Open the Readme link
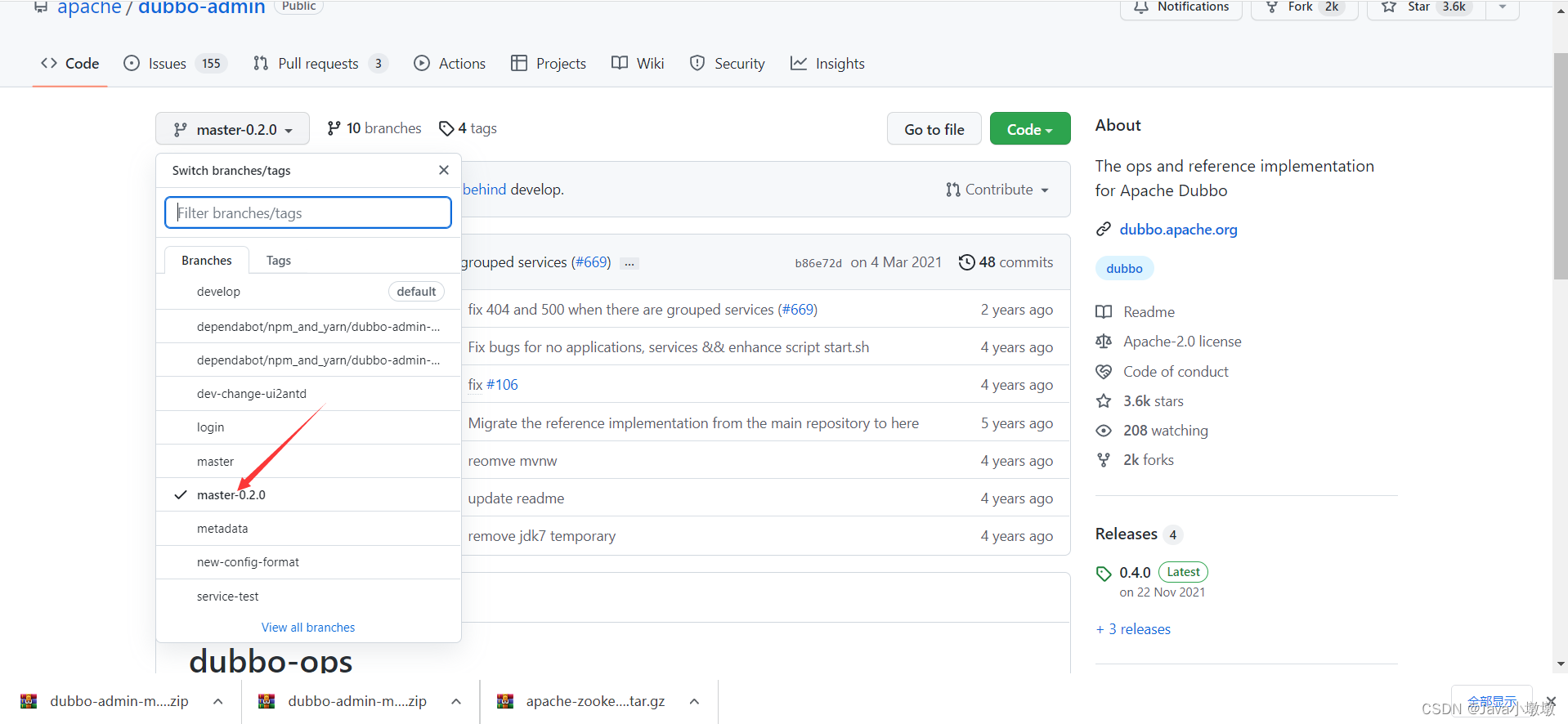The height and width of the screenshot is (724, 1568). click(1149, 312)
